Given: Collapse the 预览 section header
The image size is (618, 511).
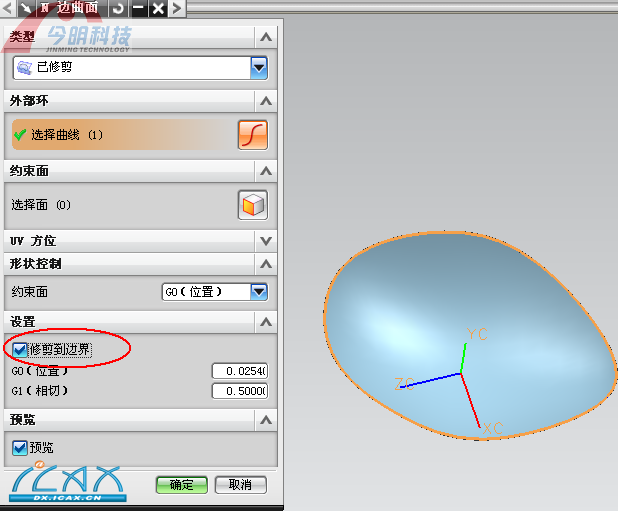Looking at the screenshot, I should [266, 420].
